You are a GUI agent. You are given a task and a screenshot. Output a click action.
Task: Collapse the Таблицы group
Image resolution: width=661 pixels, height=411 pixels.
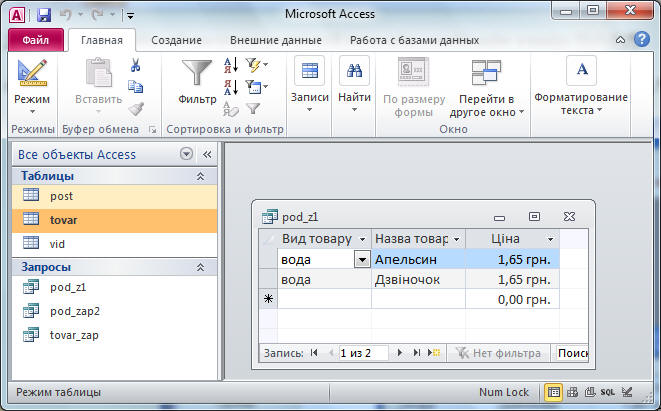pos(200,176)
